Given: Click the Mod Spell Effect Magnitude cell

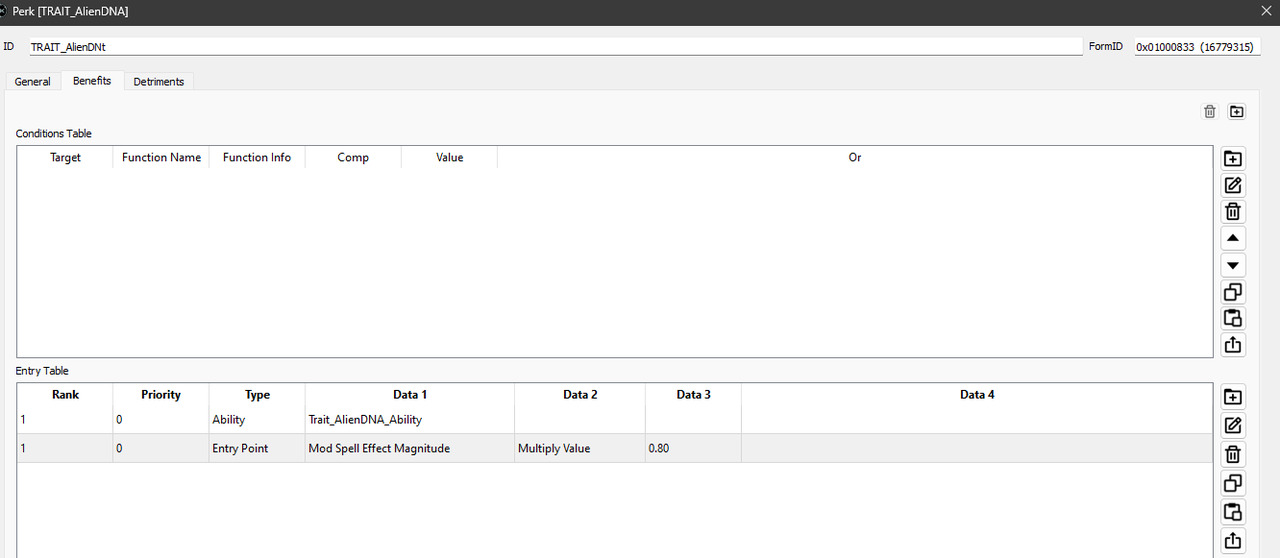Looking at the screenshot, I should click(x=410, y=448).
